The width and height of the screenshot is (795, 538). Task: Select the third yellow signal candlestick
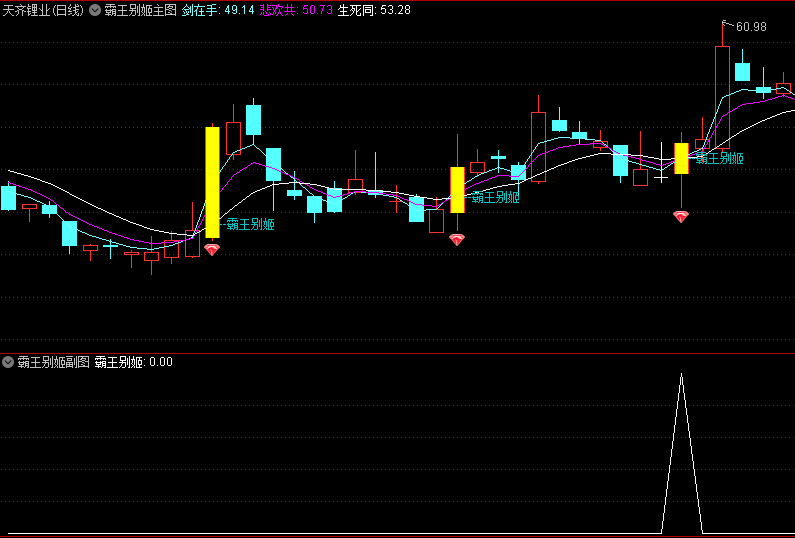click(x=681, y=158)
